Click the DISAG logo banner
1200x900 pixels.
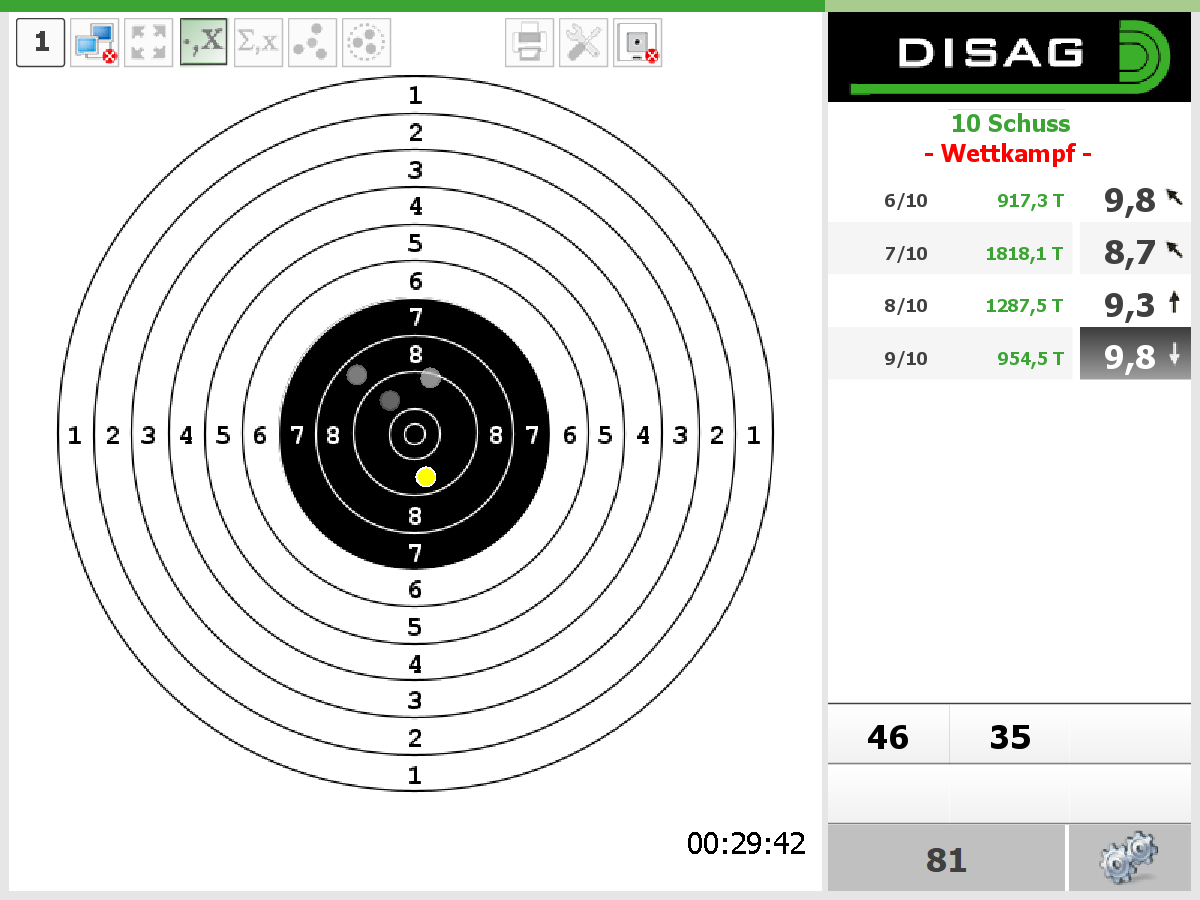click(1009, 56)
